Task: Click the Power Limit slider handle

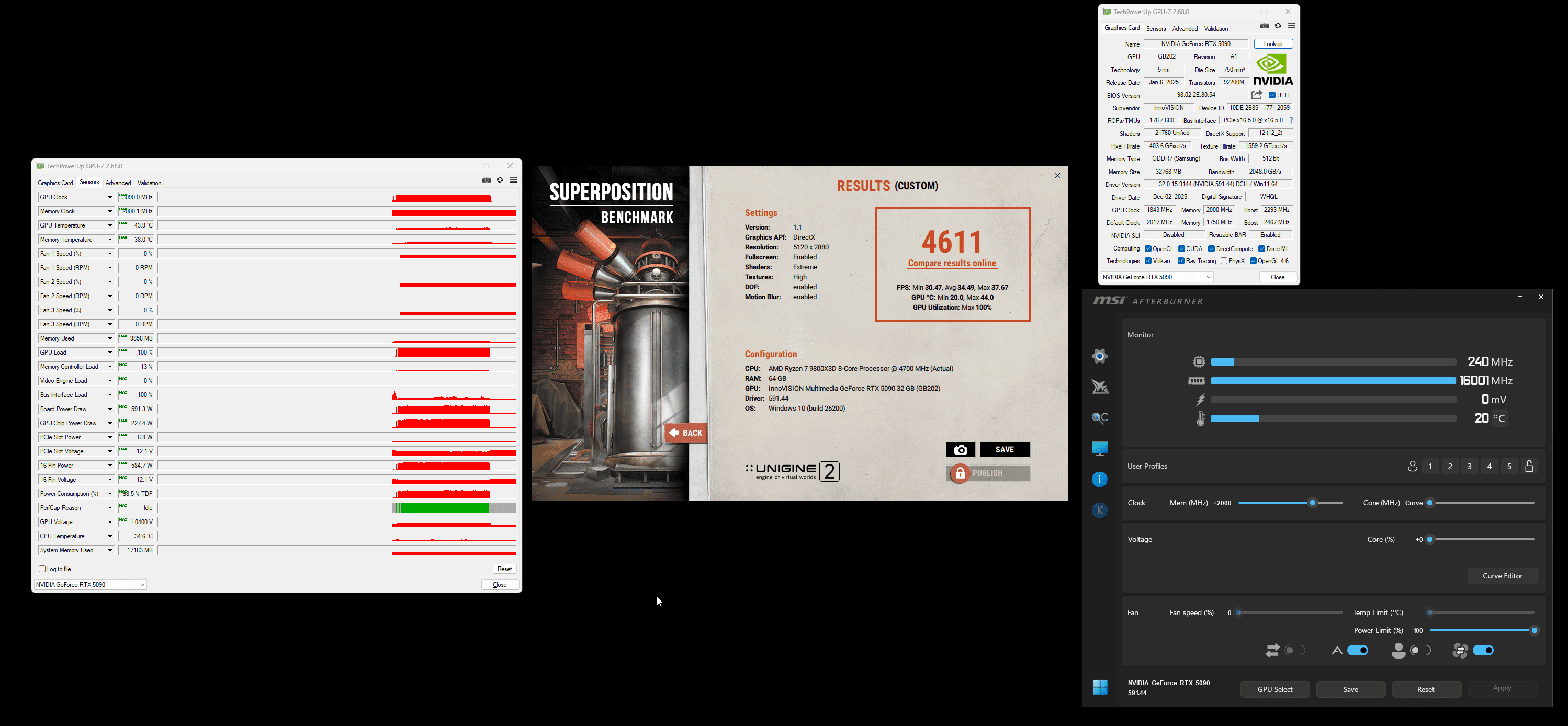Action: (x=1534, y=630)
